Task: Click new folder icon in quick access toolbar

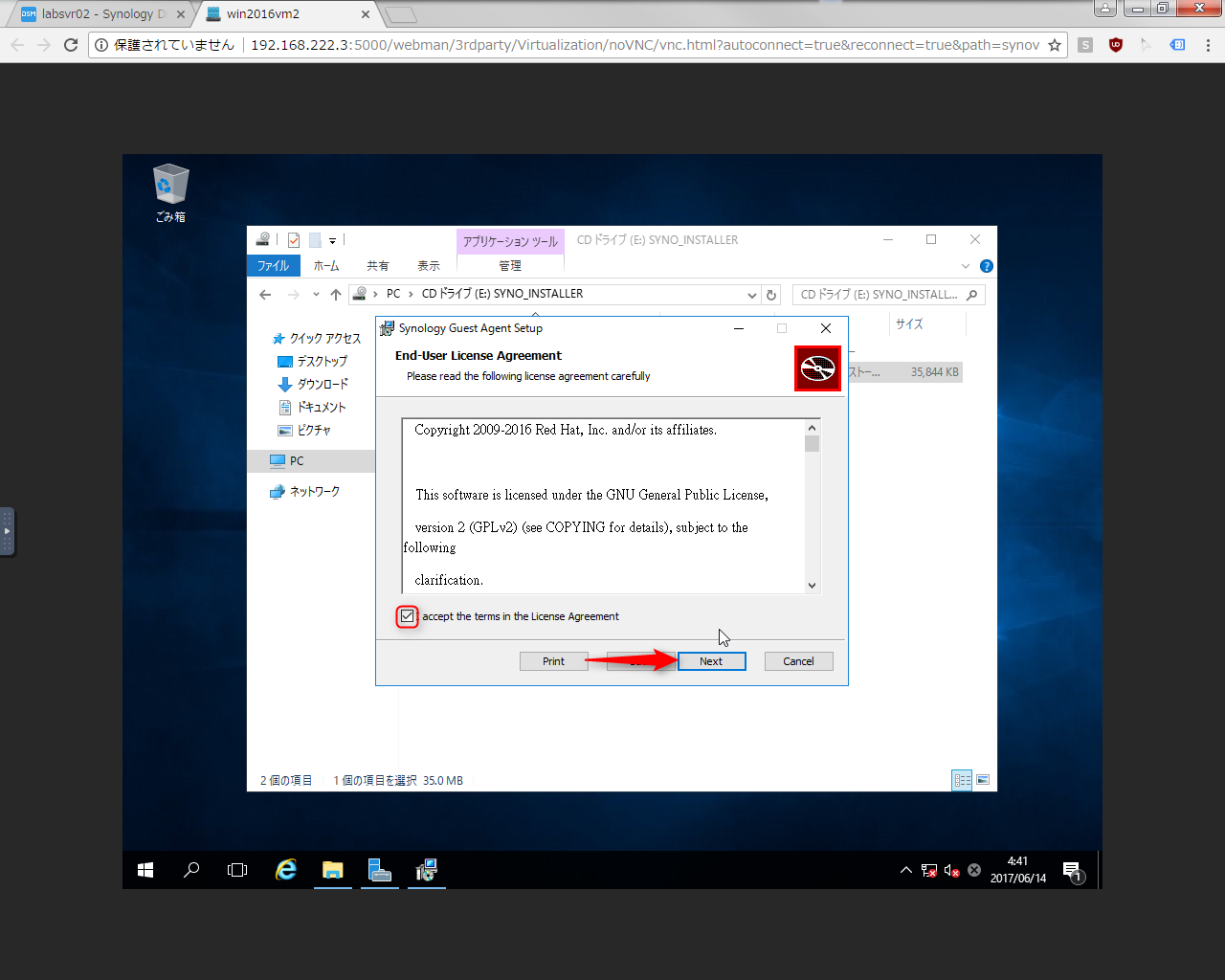Action: 315,240
